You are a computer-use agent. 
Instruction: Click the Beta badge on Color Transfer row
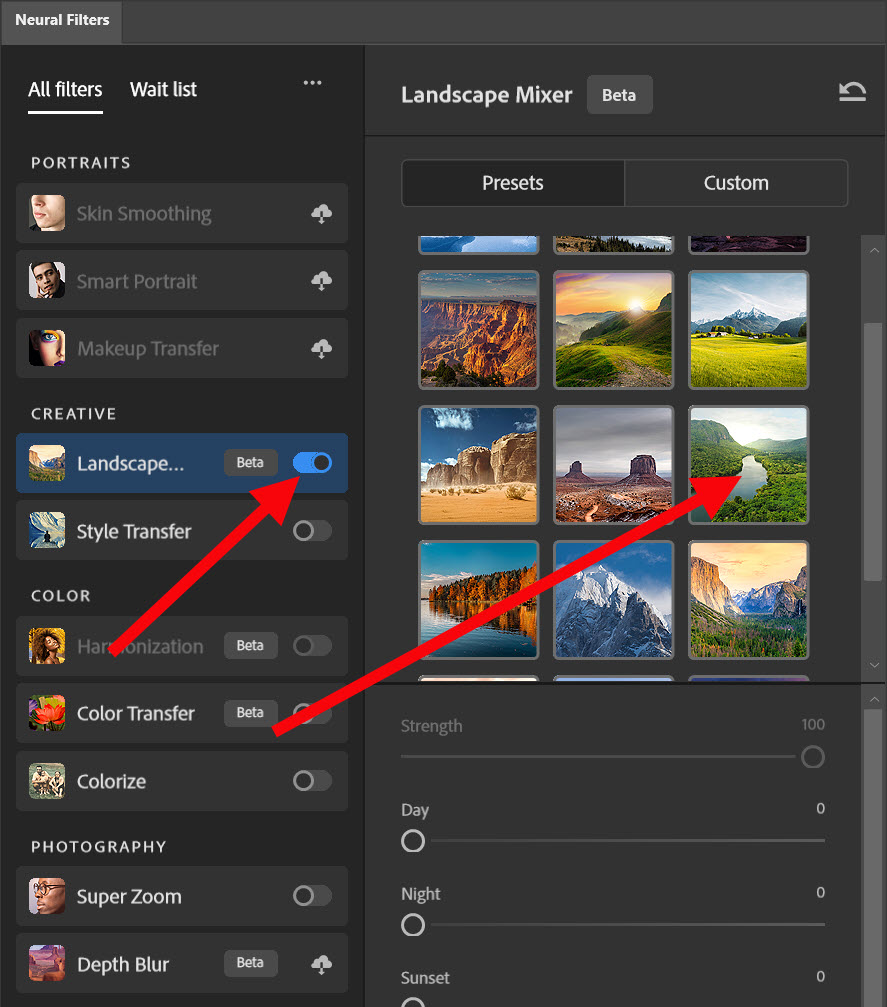[250, 713]
